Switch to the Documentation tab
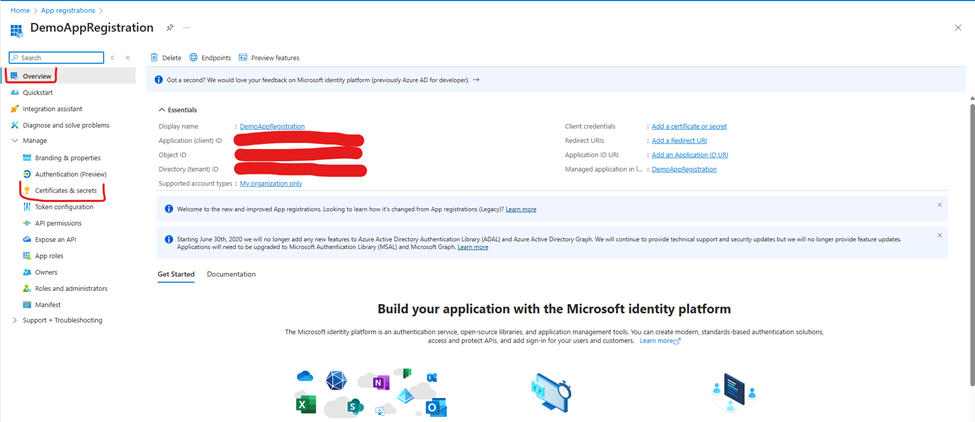The image size is (975, 422). pyautogui.click(x=231, y=274)
